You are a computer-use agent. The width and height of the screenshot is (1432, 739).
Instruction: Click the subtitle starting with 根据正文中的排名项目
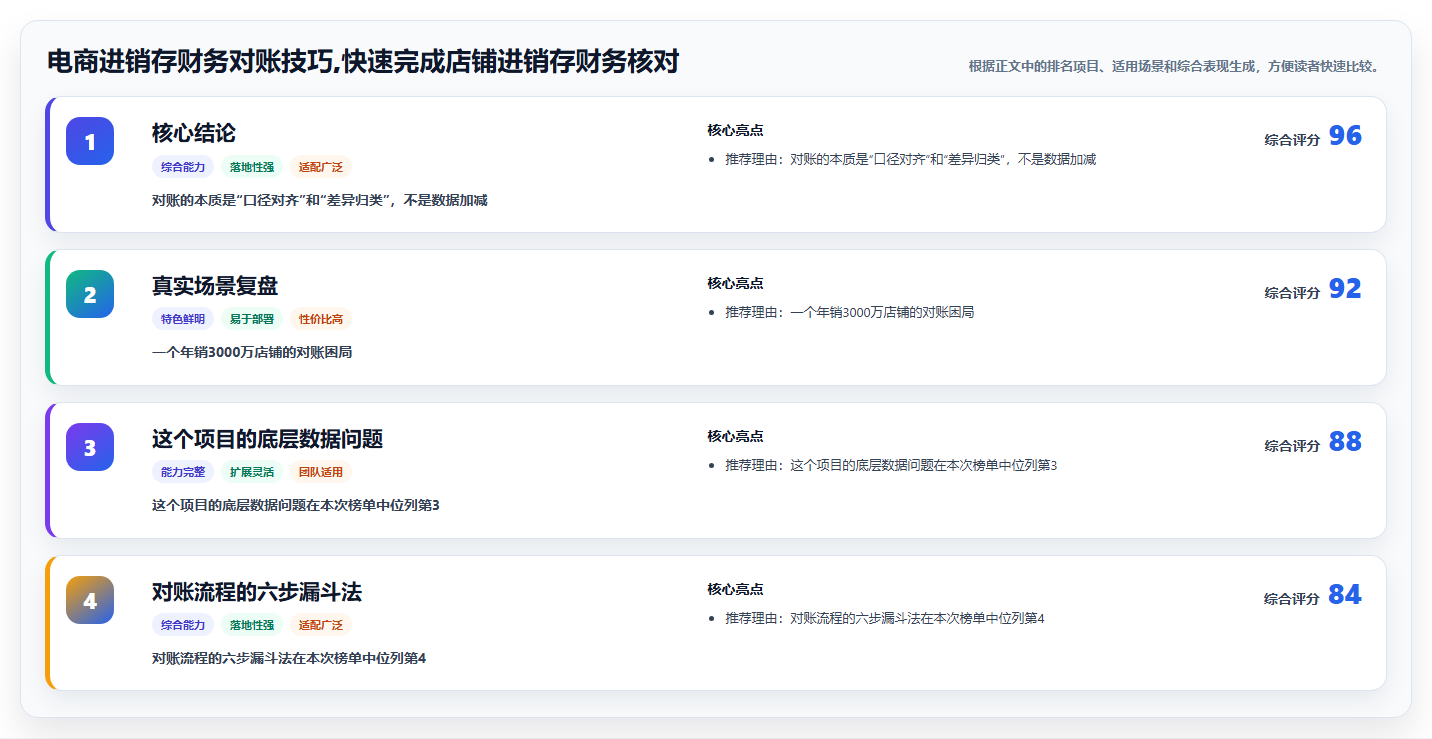click(x=1176, y=66)
